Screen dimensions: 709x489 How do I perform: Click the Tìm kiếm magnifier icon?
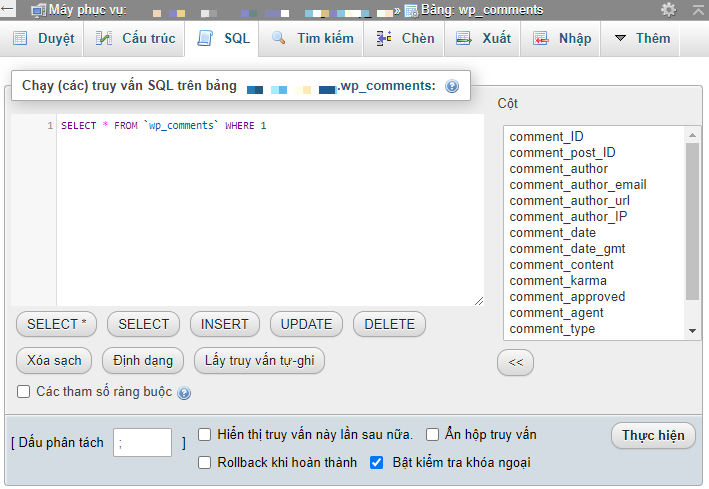(278, 39)
